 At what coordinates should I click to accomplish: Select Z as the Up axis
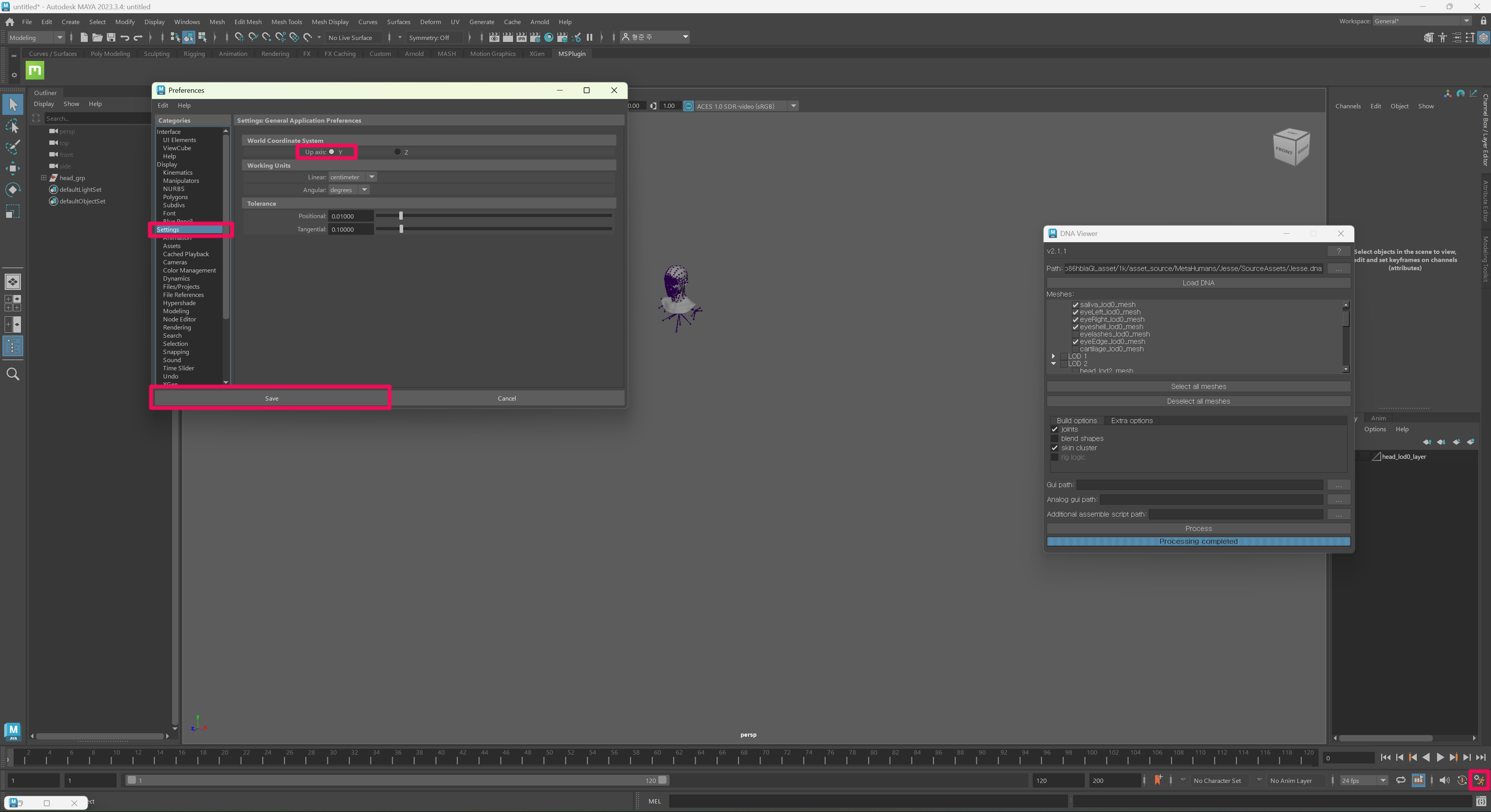[x=398, y=151]
